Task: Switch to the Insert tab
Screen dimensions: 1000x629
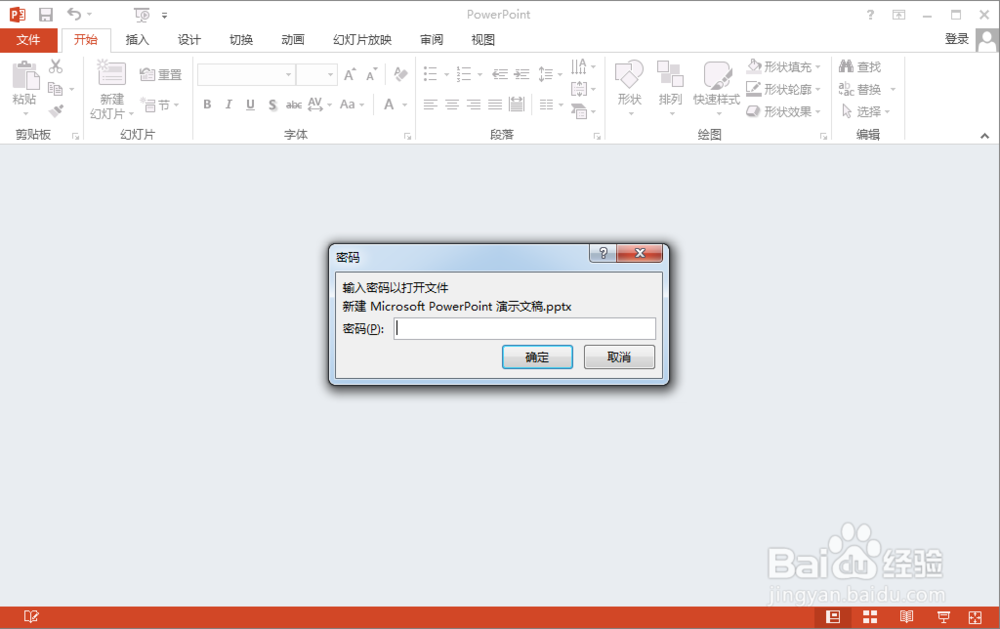Action: tap(137, 40)
